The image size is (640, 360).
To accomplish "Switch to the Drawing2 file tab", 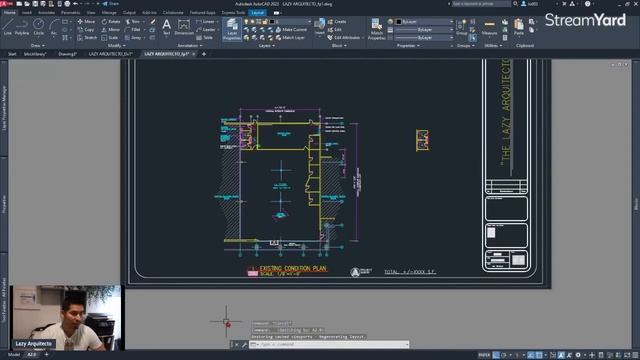I will 68,54.
